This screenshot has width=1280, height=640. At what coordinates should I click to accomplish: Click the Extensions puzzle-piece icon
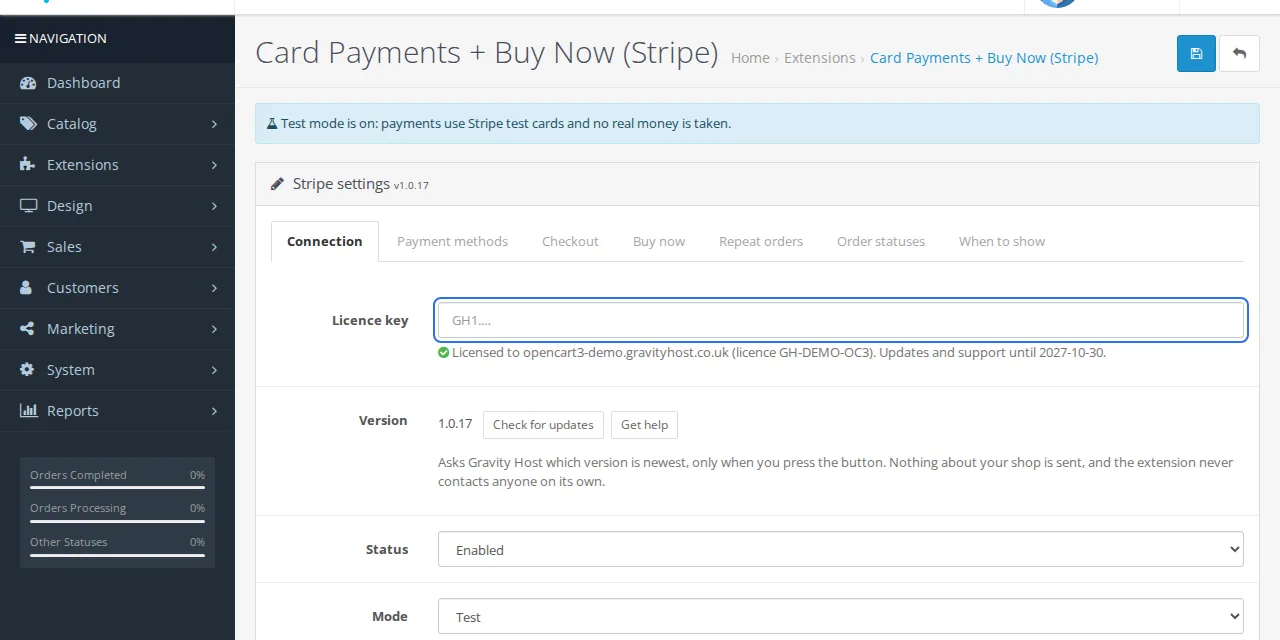coord(28,165)
